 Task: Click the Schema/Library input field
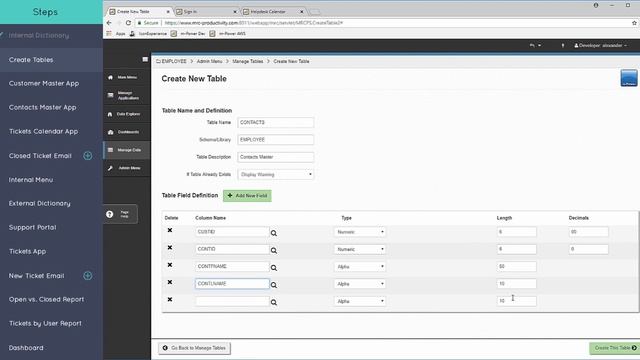276,140
